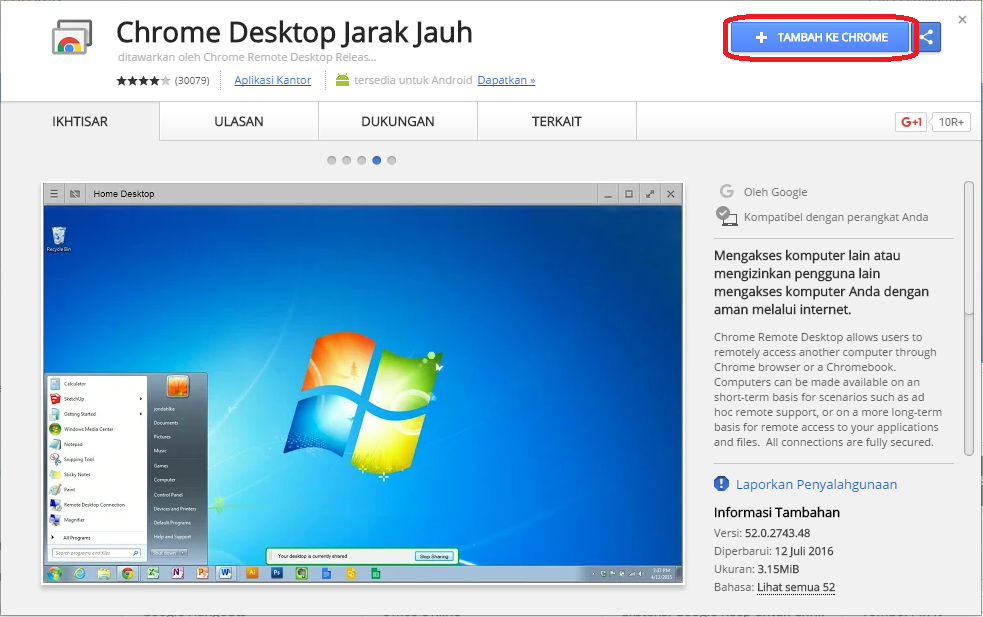Click the device compatibility check icon
Viewport: 983px width, 617px height.
726,216
